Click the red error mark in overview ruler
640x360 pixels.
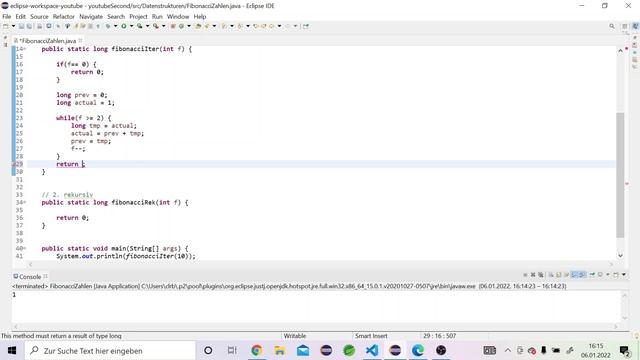coord(627,184)
